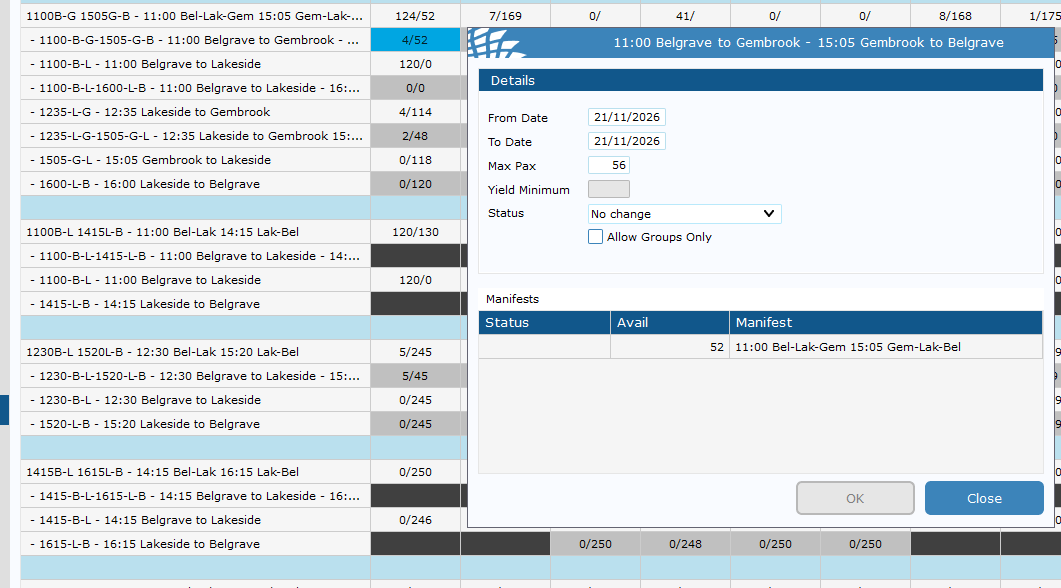Click the From Date field
Viewport: 1061px width, 588px height.
(627, 117)
